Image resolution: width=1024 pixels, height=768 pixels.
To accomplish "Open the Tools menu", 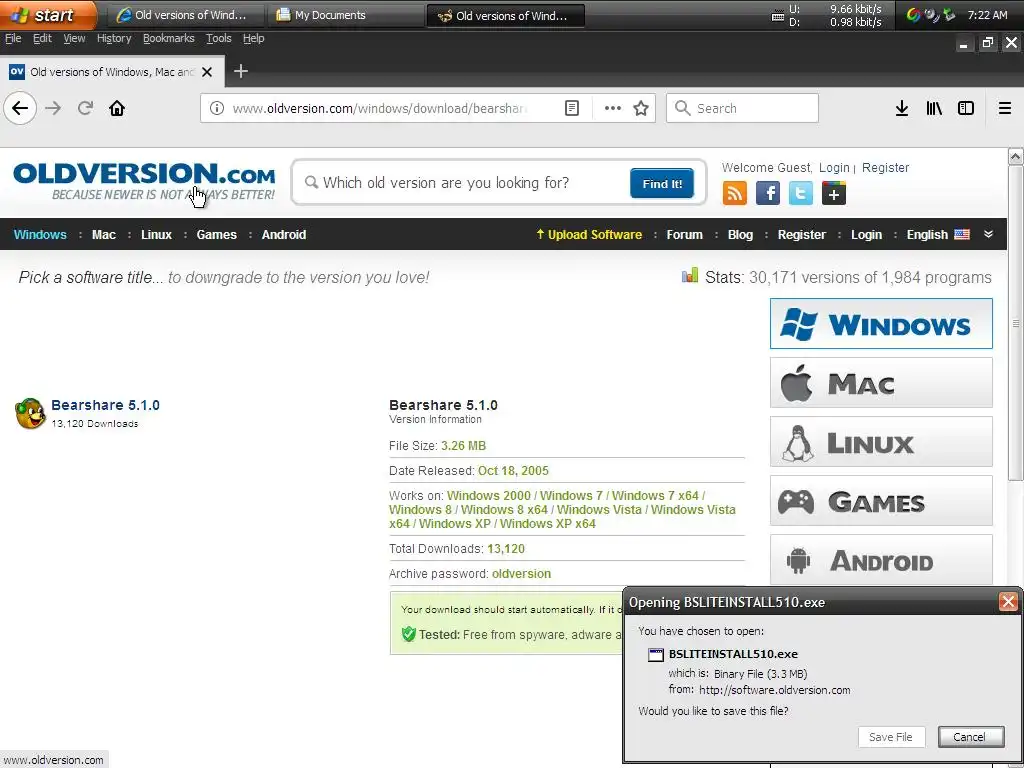I will (218, 38).
